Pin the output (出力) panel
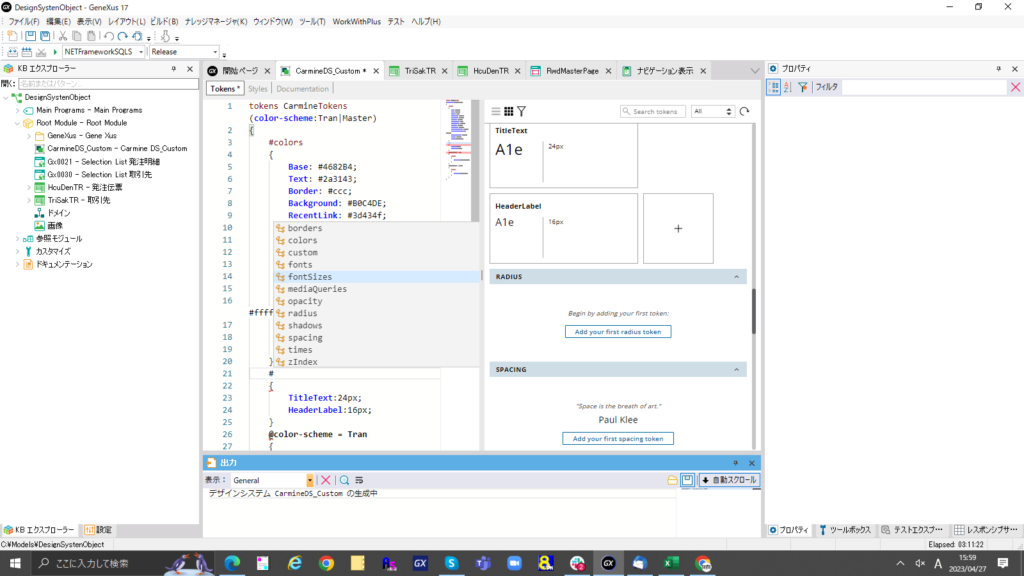The image size is (1024, 576). [735, 463]
